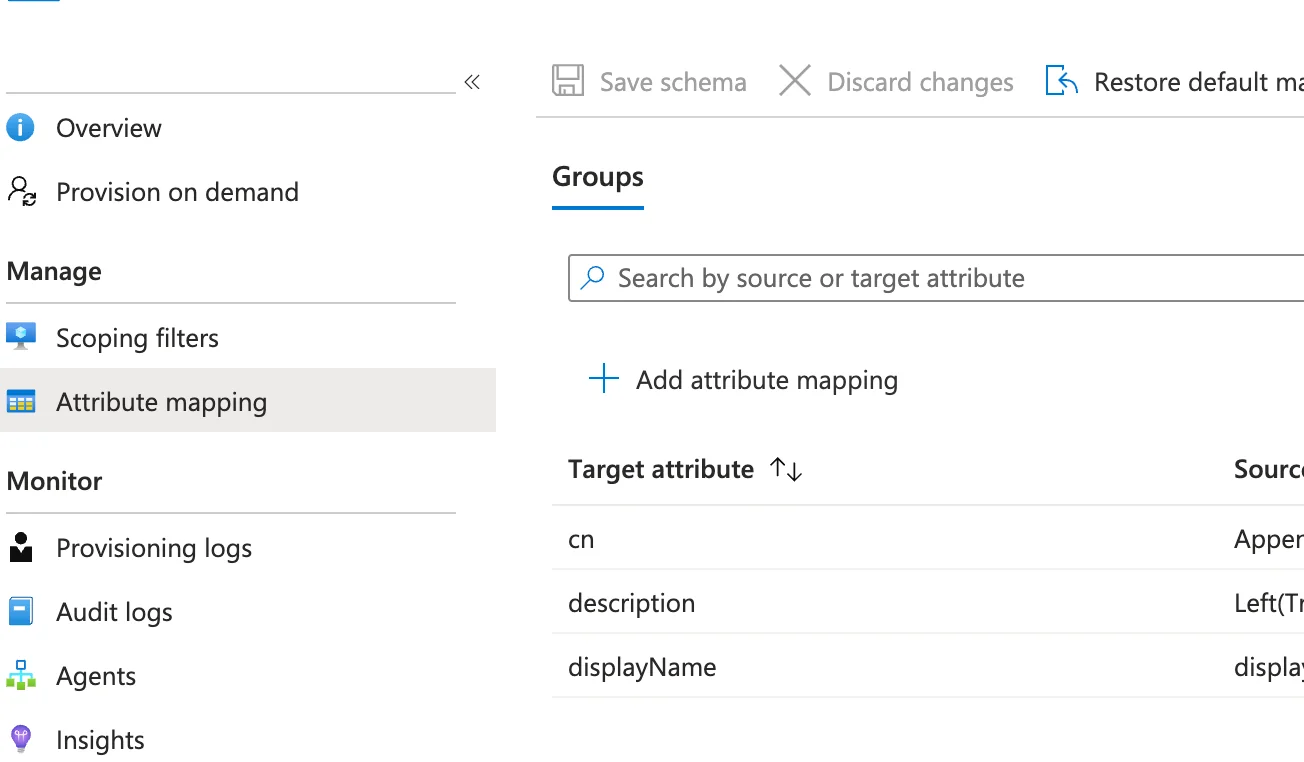Click the Save schema button
Screen dimensions: 1304x762
tap(650, 81)
